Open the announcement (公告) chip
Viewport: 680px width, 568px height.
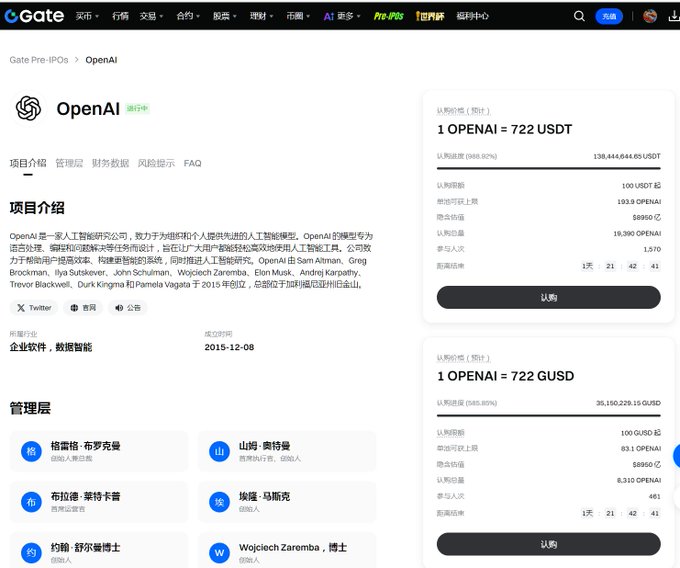(128, 308)
